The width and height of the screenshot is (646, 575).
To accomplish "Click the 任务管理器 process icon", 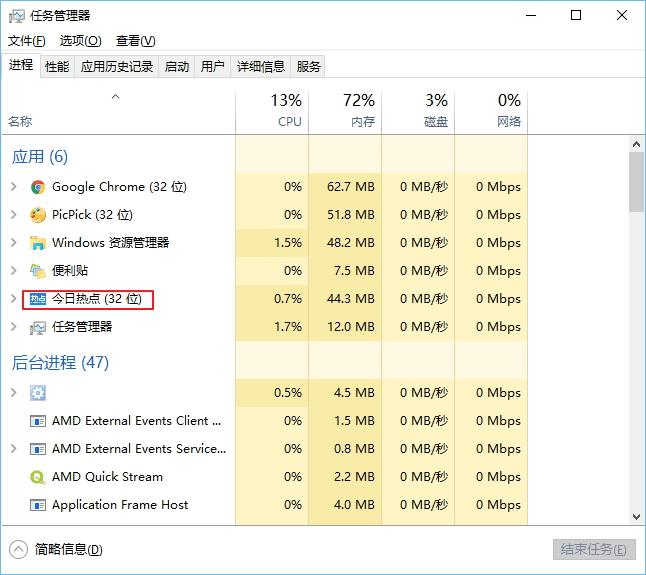I will click(38, 327).
